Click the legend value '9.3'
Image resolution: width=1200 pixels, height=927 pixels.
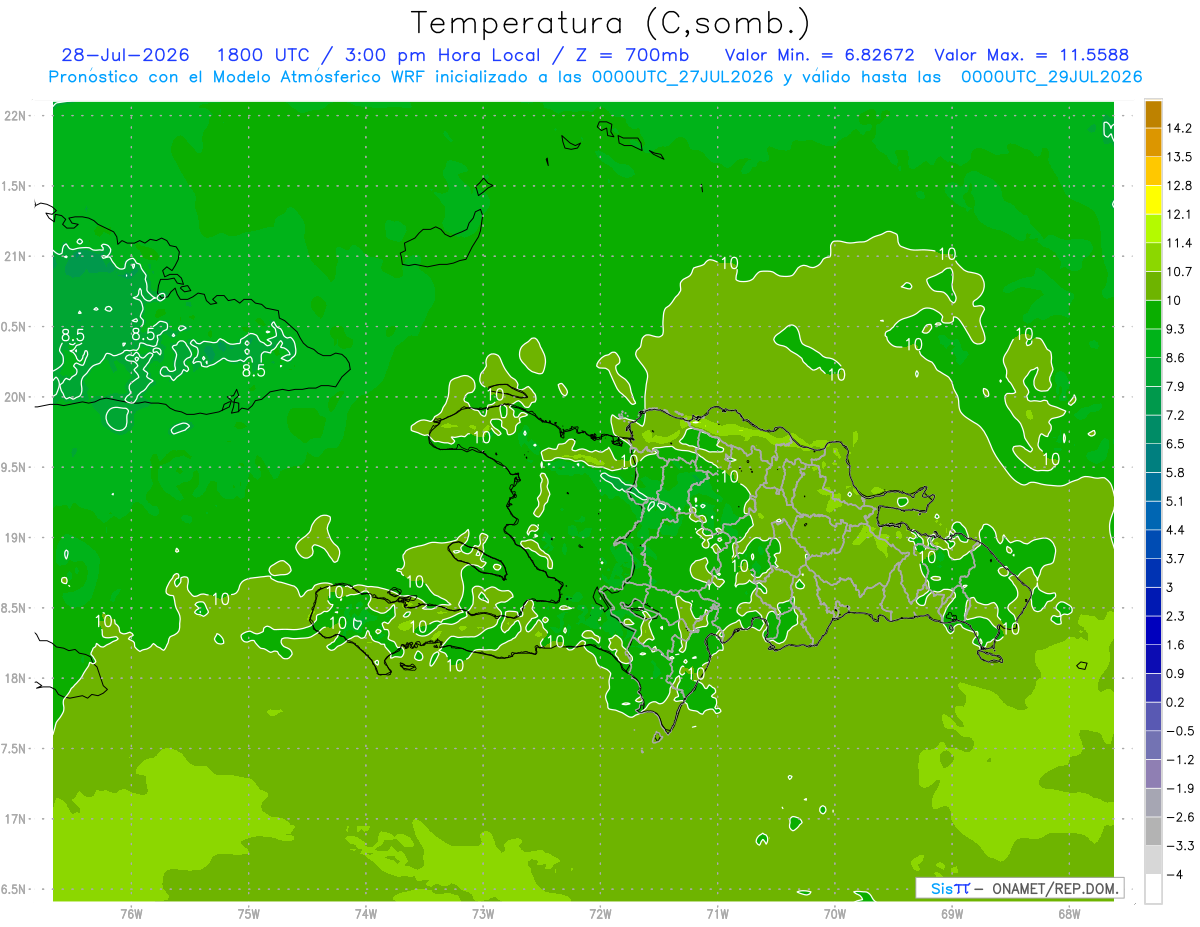1176,329
